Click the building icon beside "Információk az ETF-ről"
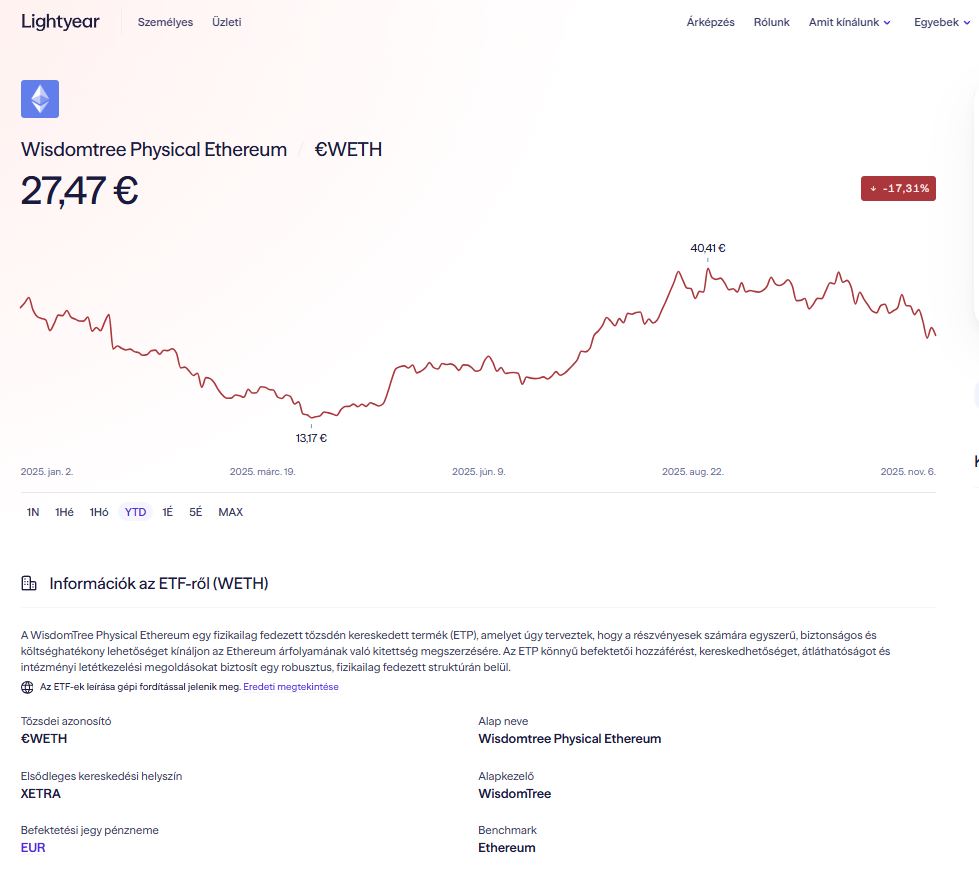Screen dimensions: 979x869 29,584
